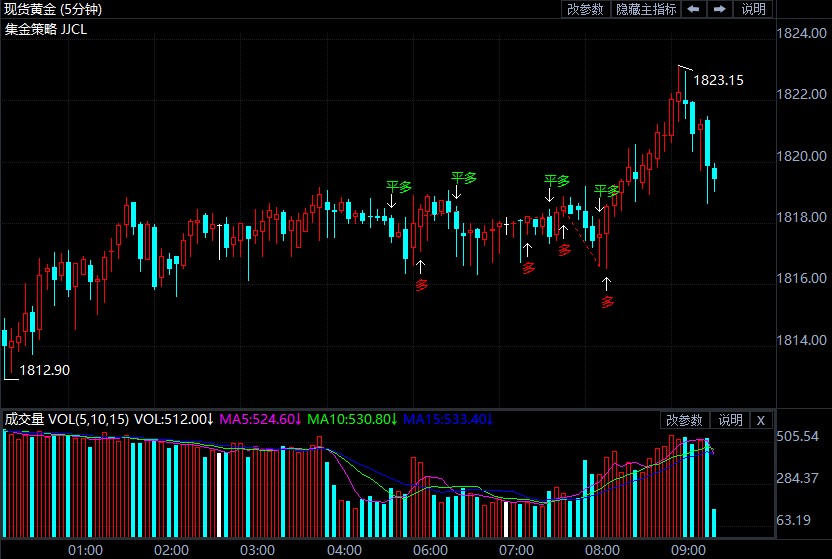
Task: Click the 1814.00 price axis label
Action: 801,340
